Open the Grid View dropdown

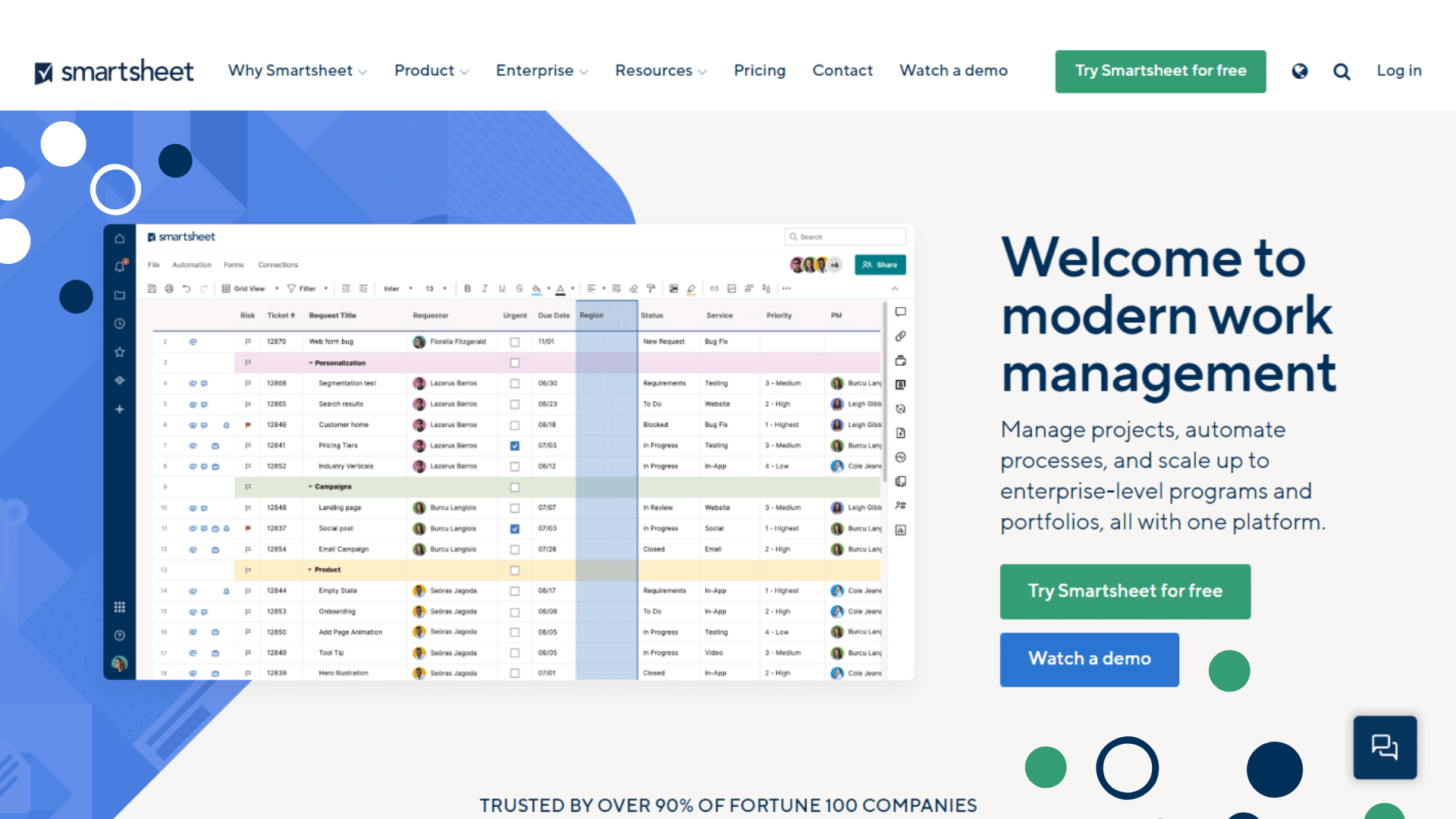coord(250,288)
